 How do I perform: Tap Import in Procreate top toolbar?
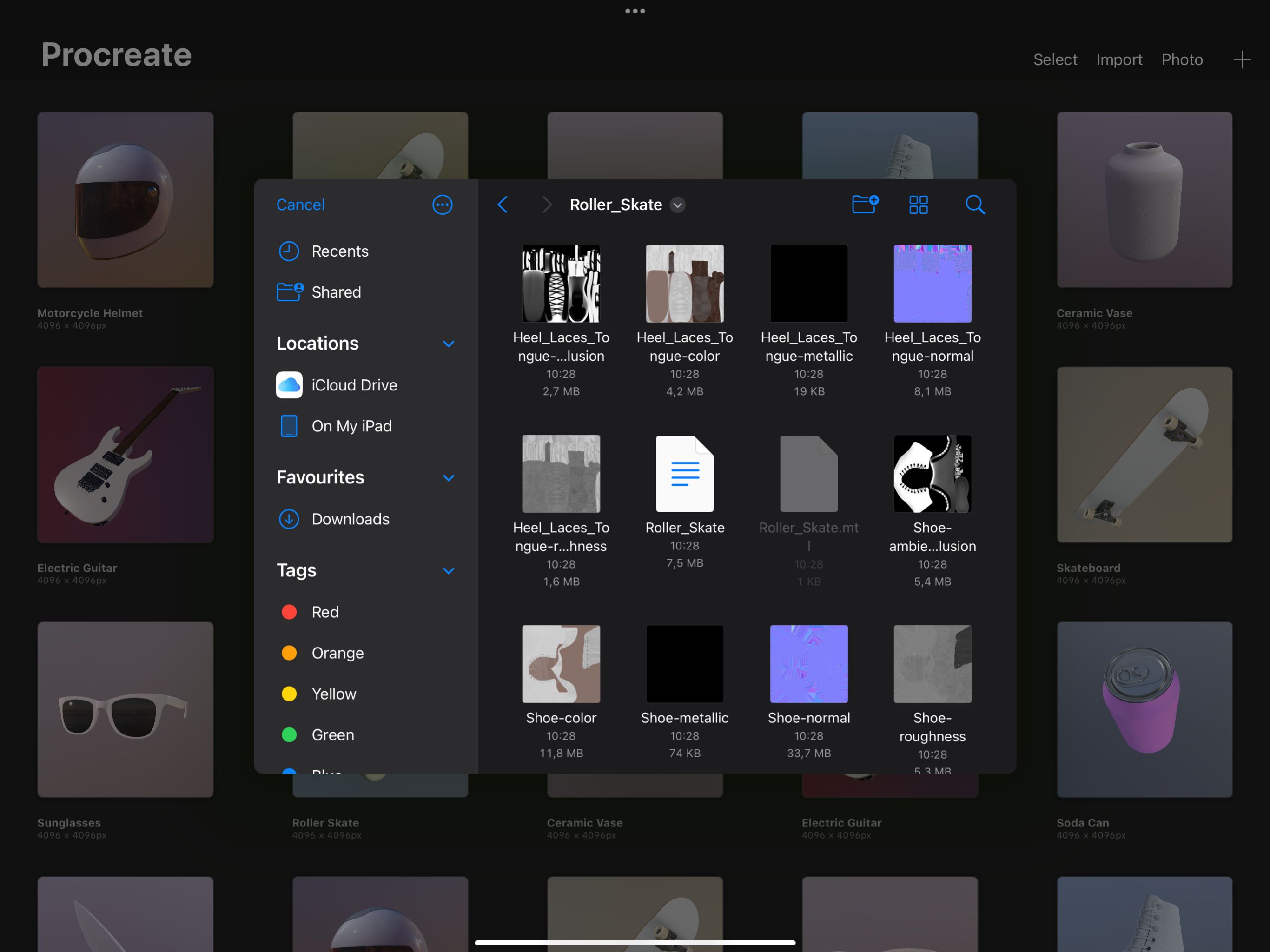pos(1118,58)
